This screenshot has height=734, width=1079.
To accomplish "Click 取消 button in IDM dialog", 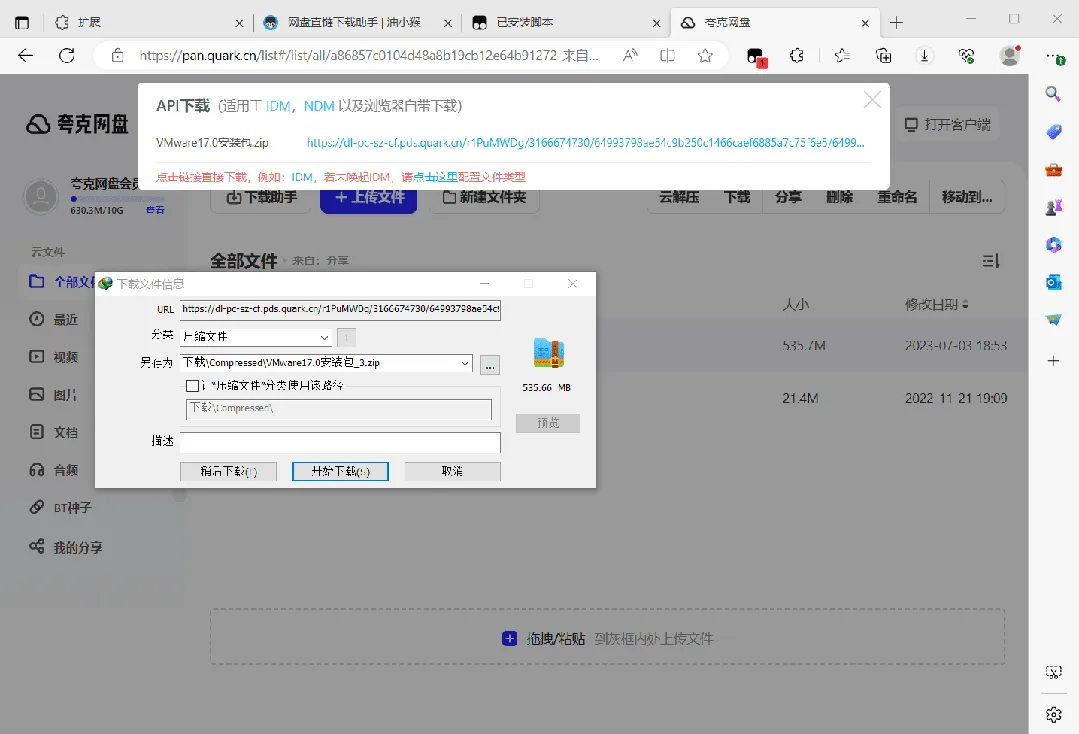I will tap(453, 471).
